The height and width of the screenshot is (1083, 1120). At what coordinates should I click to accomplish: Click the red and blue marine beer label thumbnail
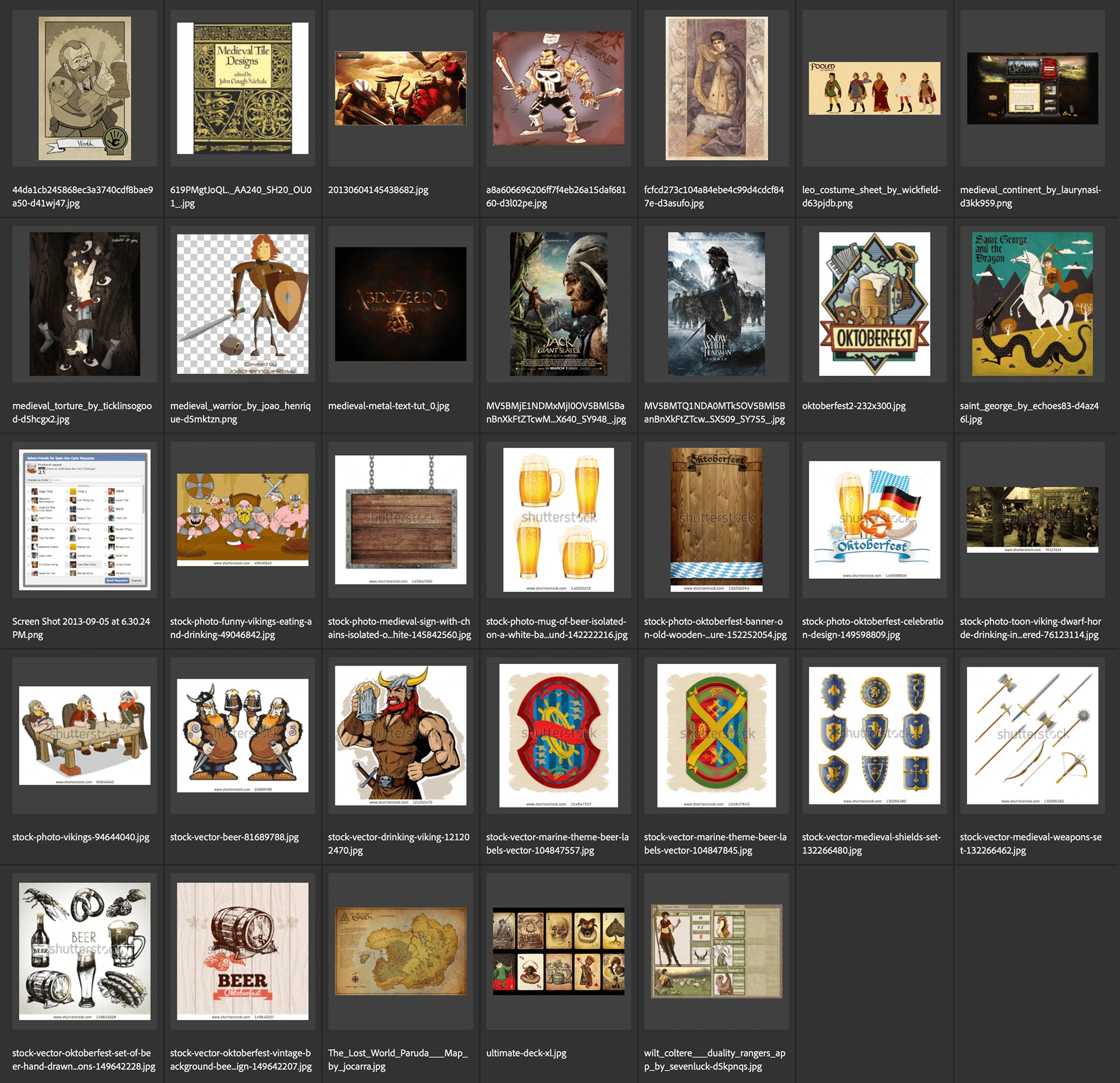558,735
